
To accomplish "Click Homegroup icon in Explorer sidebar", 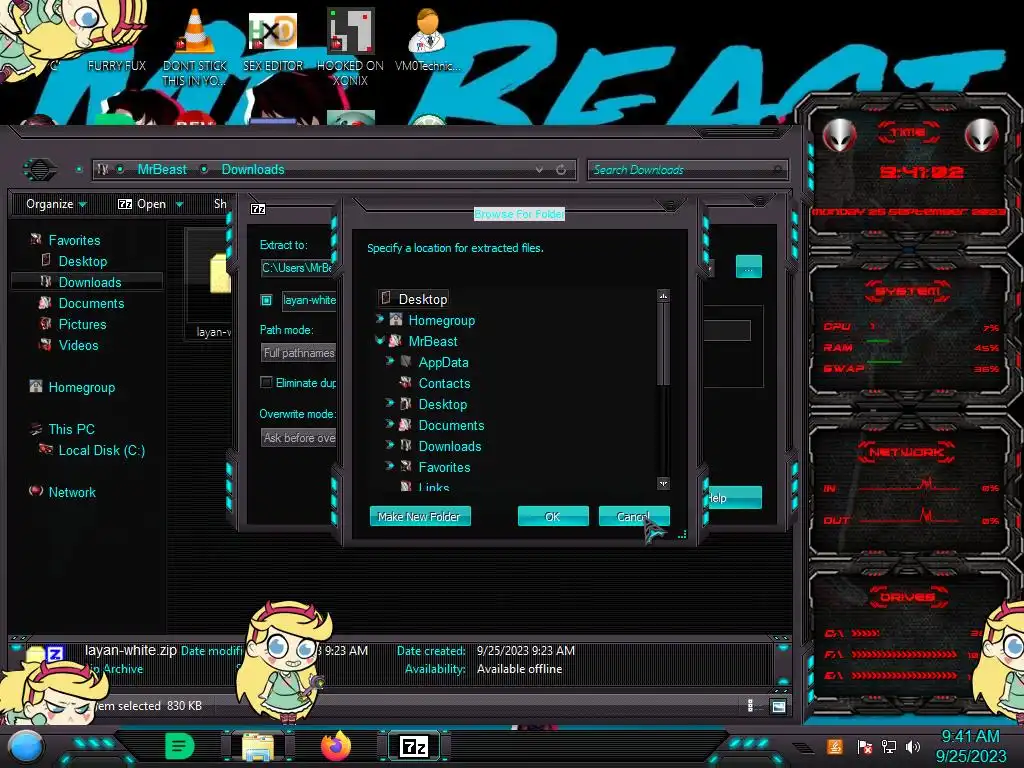I will pos(36,387).
